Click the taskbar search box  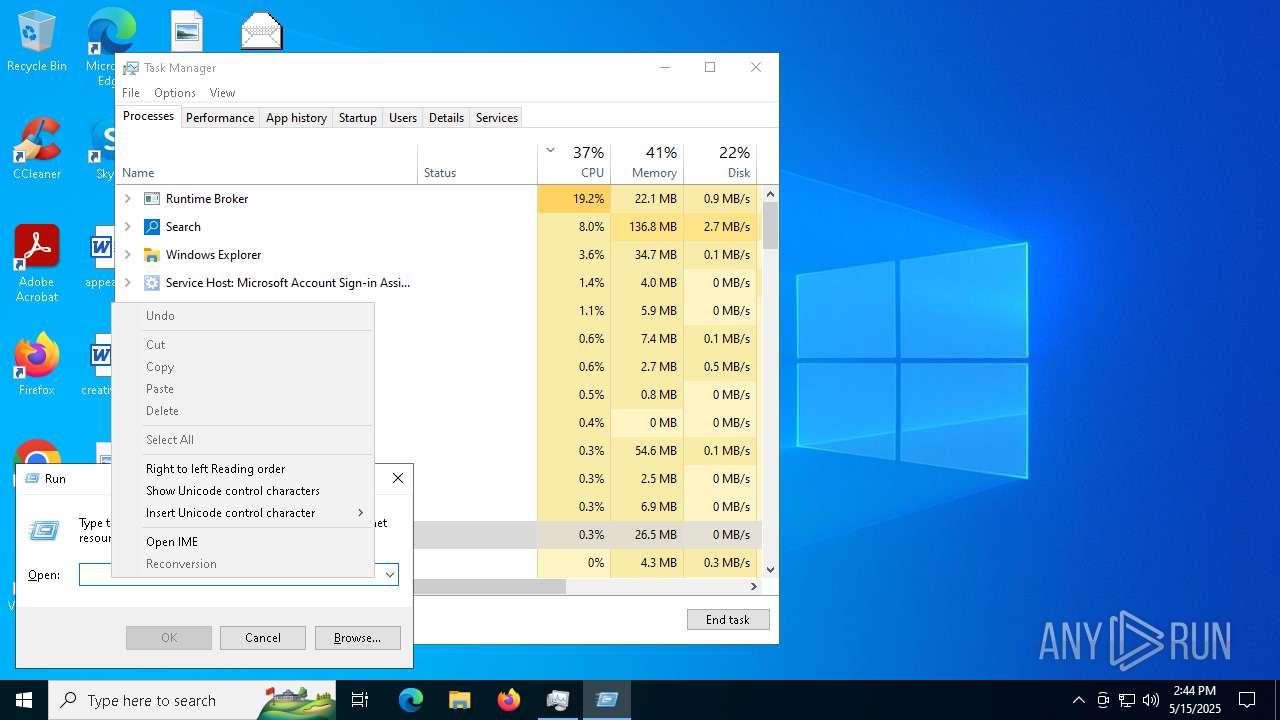192,700
